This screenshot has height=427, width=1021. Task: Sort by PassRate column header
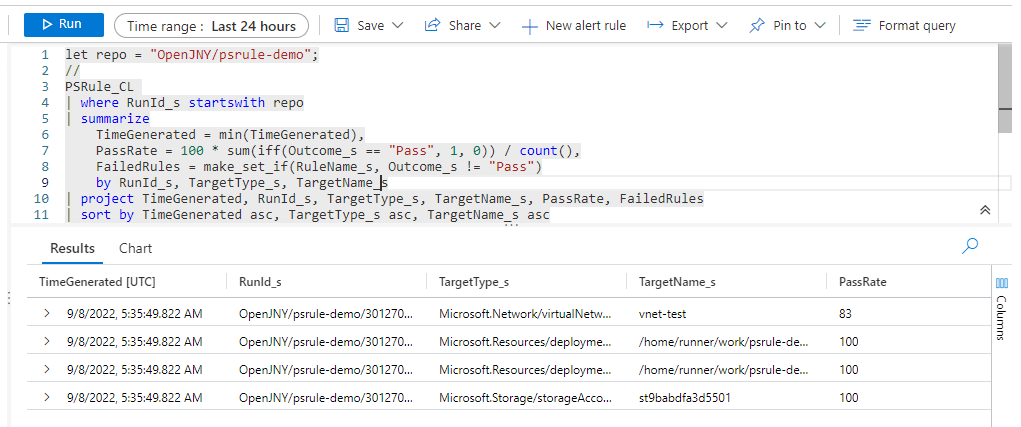863,282
